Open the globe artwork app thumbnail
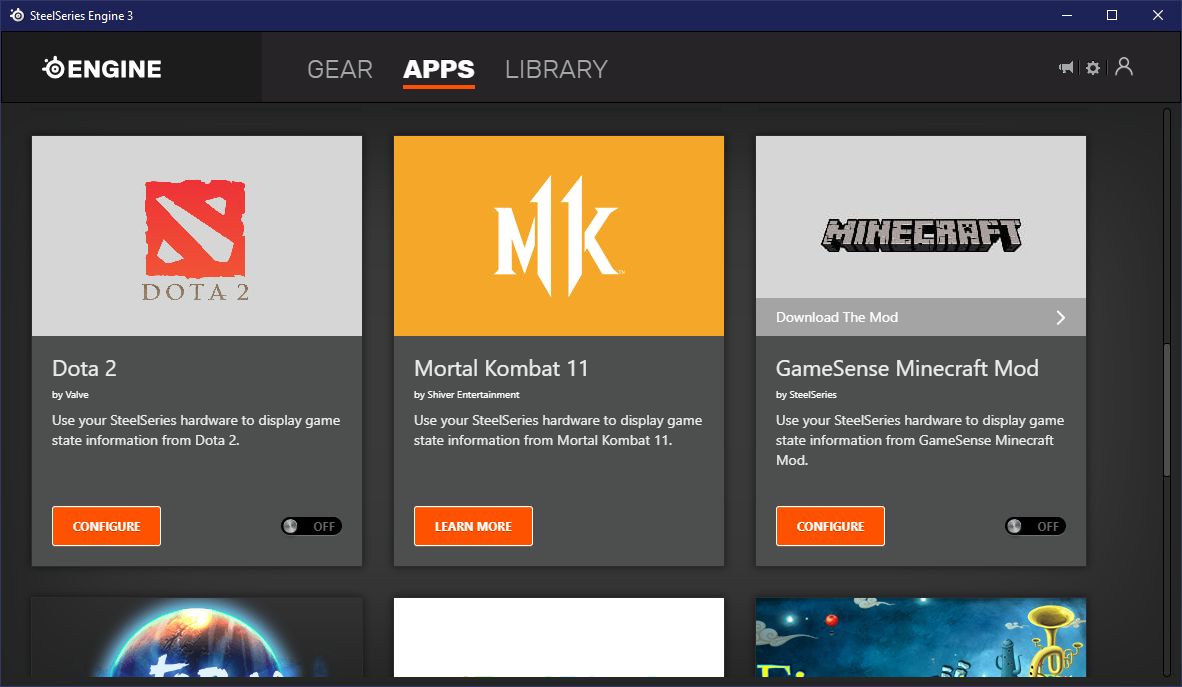The height and width of the screenshot is (687, 1182). point(197,637)
